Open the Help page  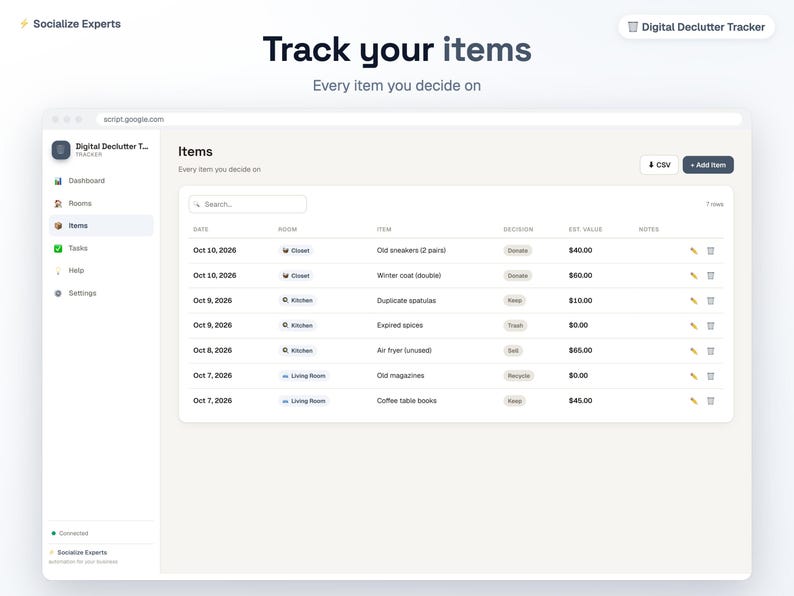tap(101, 271)
